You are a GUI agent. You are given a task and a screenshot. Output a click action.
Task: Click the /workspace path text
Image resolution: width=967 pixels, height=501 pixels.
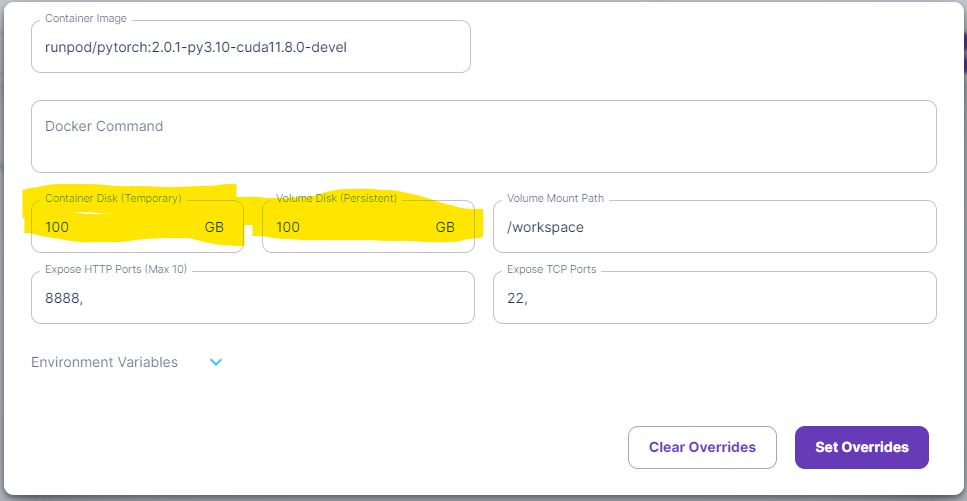click(545, 227)
